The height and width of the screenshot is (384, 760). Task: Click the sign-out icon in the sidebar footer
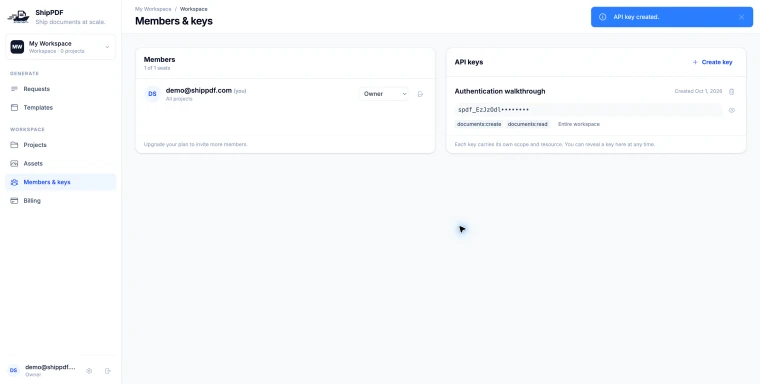pyautogui.click(x=108, y=371)
